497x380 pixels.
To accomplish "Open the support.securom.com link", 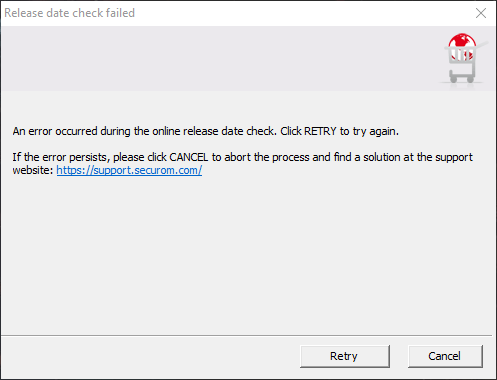I will [129, 170].
